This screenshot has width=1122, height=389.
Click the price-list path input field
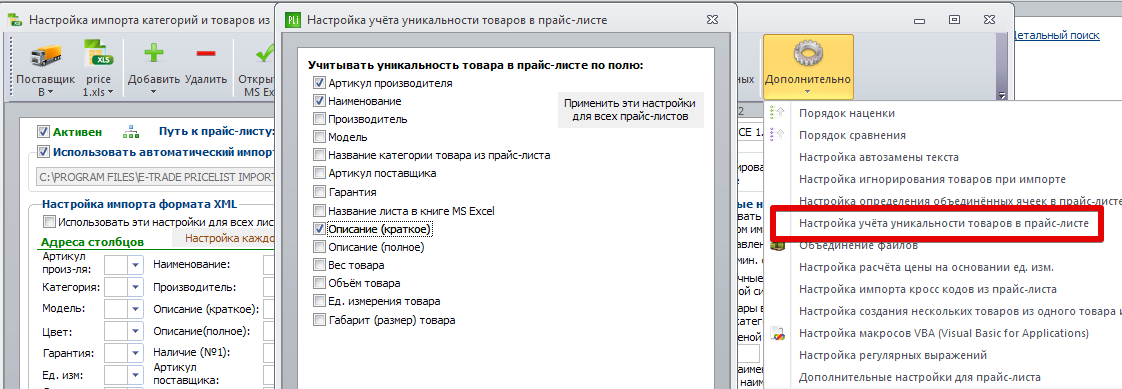click(155, 177)
